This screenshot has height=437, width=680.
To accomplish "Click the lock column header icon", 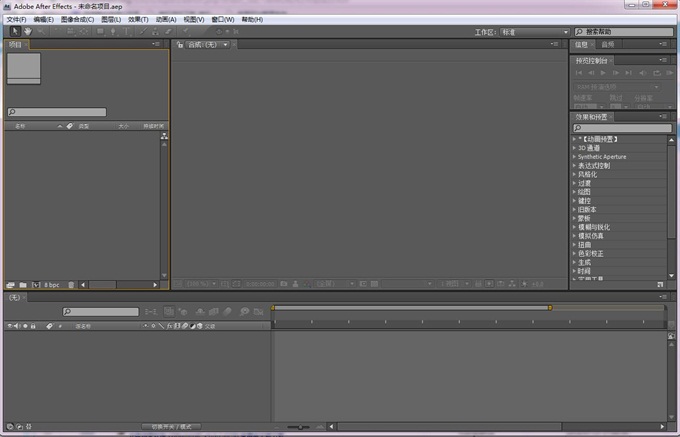I will pos(33,326).
